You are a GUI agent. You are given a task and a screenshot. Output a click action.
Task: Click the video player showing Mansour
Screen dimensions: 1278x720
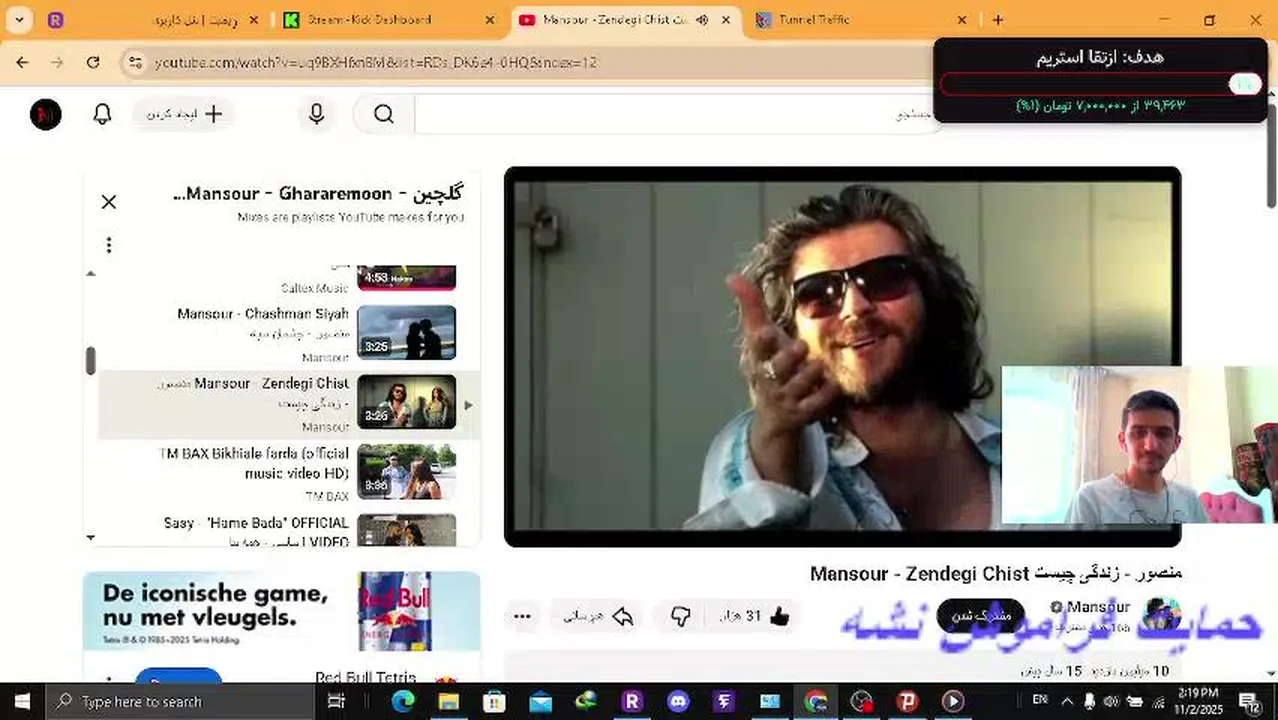tap(842, 356)
